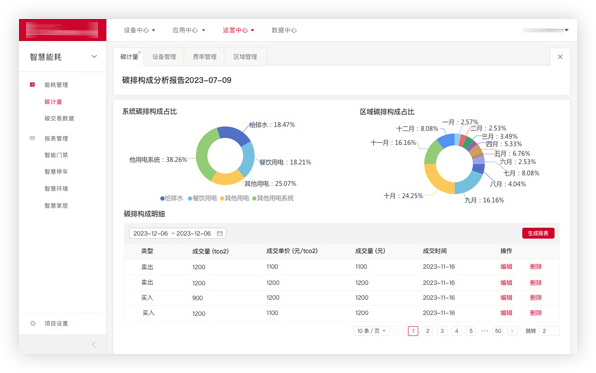Collapse the sidebar with the bottom chevron

pyautogui.click(x=94, y=344)
